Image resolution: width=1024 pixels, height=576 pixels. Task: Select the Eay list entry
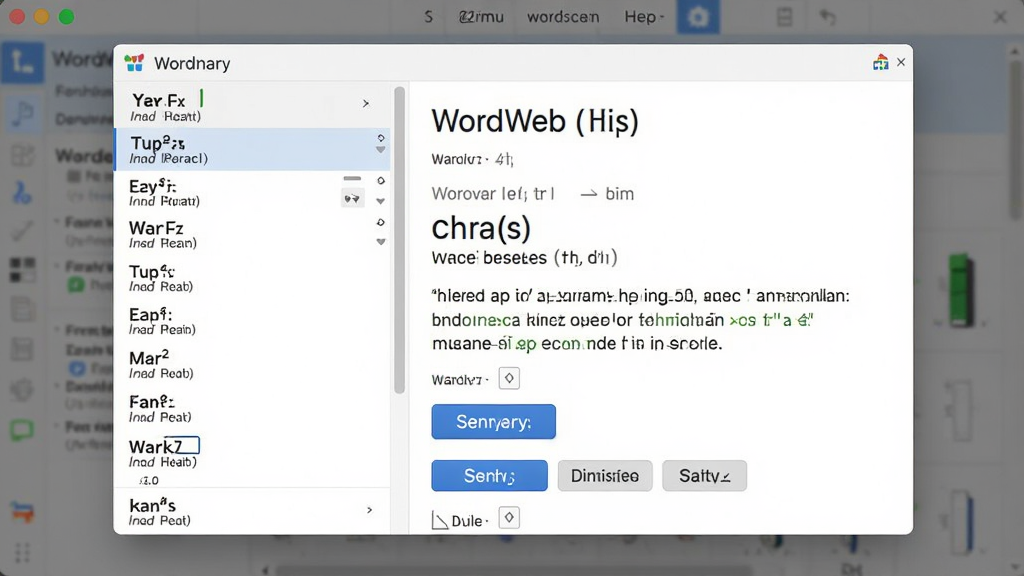tap(251, 193)
